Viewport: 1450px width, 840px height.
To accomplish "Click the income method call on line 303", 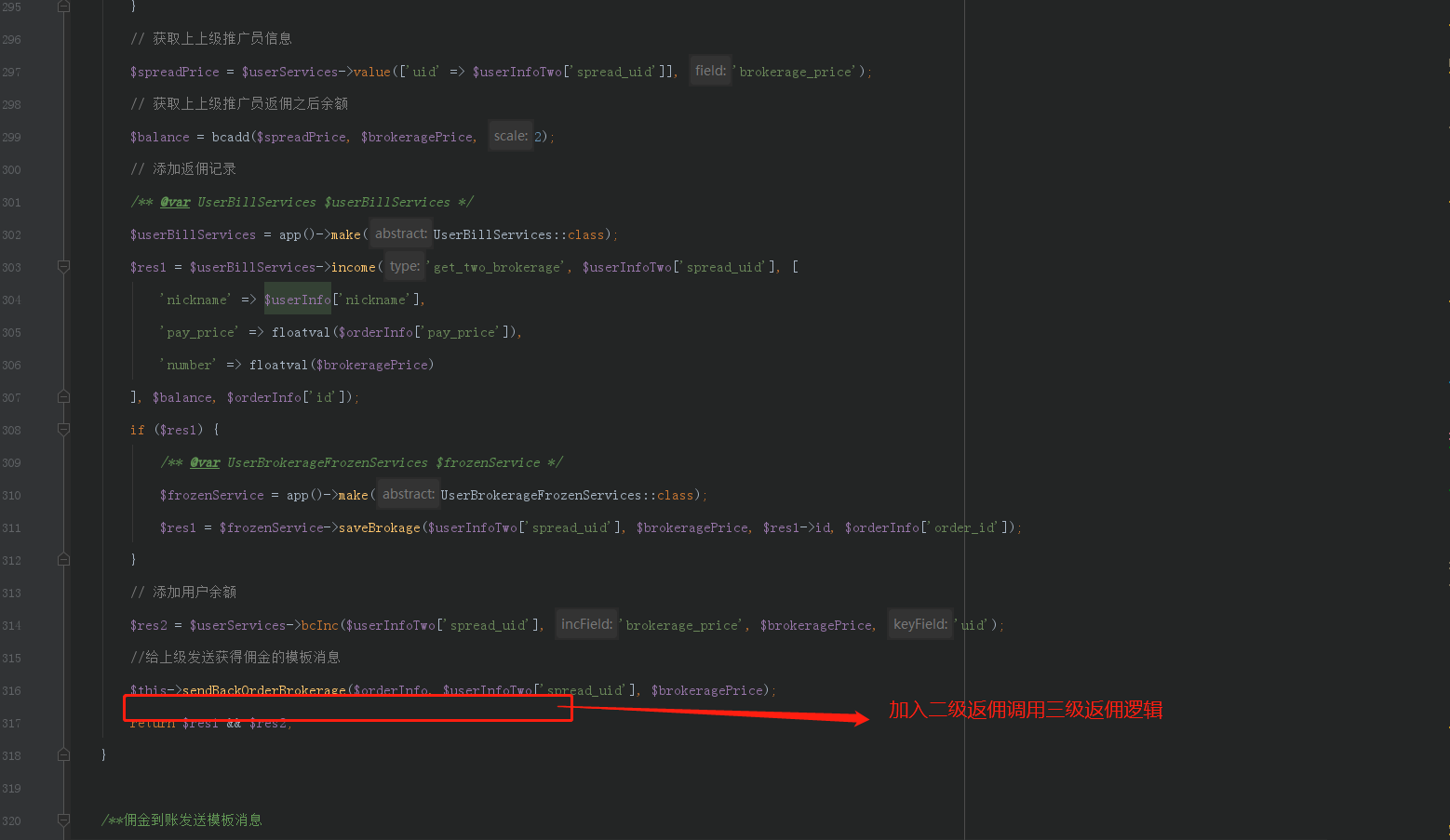I will (354, 267).
